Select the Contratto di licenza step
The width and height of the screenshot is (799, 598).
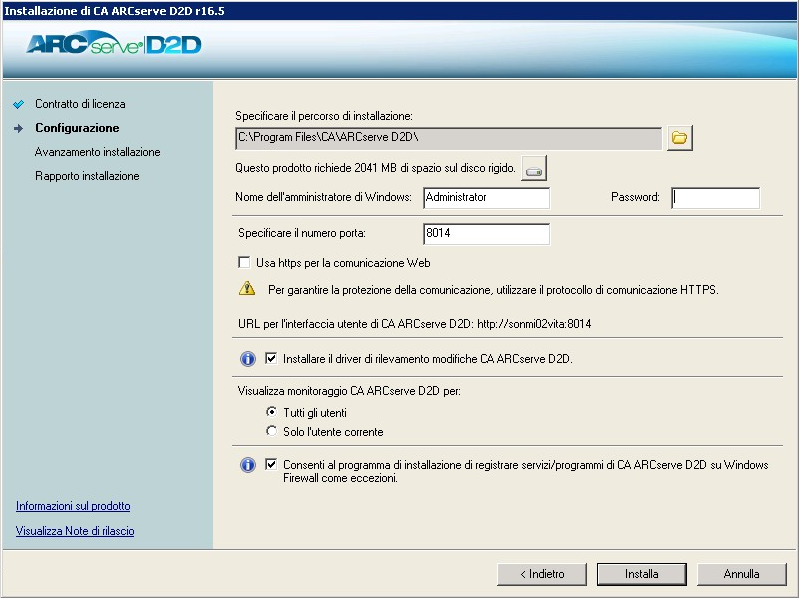point(80,104)
